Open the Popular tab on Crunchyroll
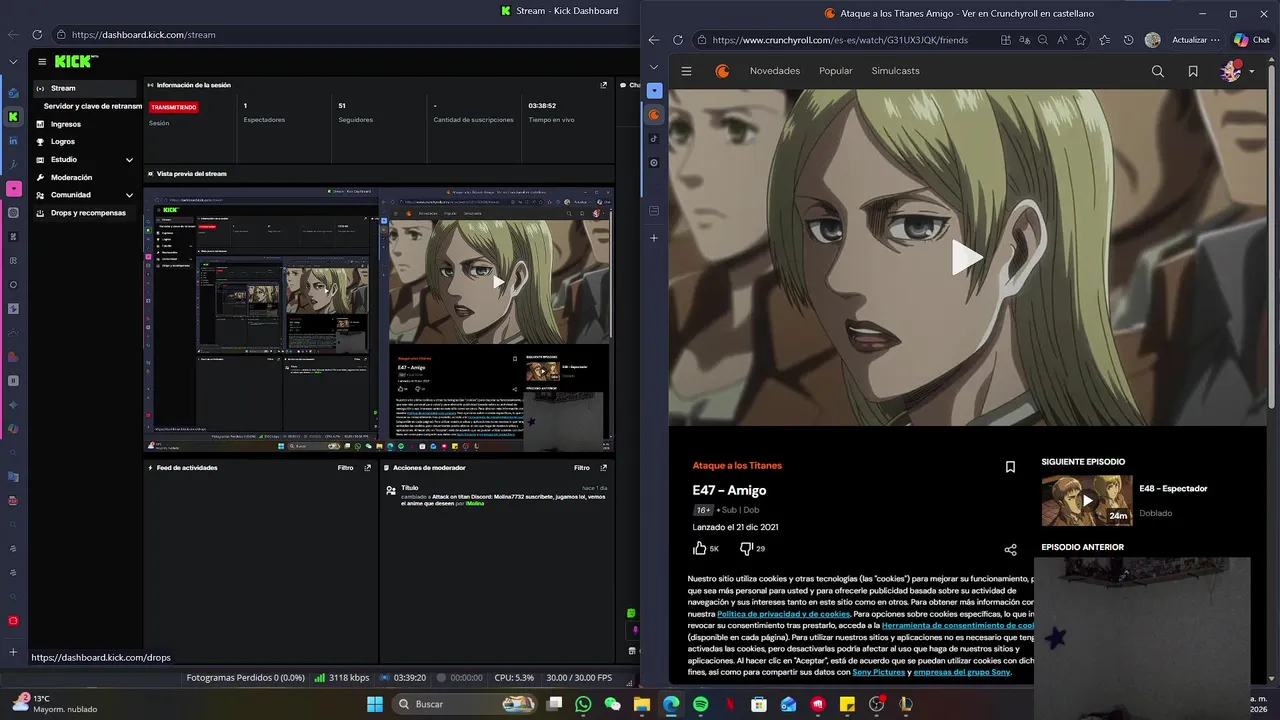The height and width of the screenshot is (720, 1280). click(836, 71)
